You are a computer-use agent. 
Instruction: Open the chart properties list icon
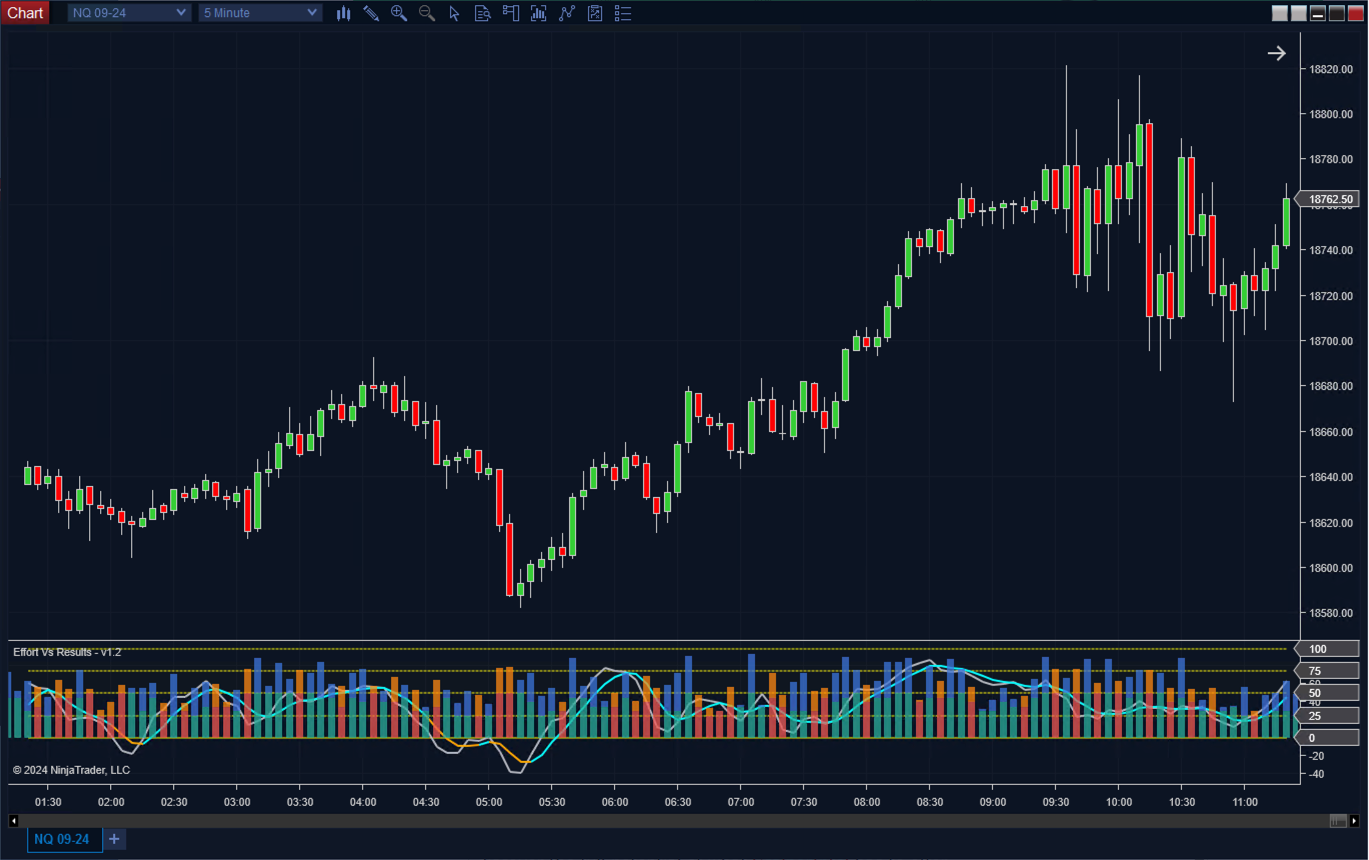[x=623, y=13]
